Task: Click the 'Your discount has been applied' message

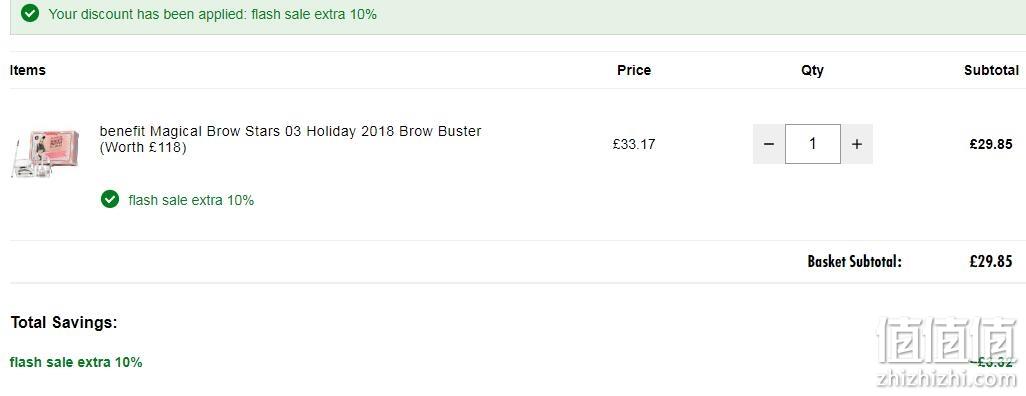Action: point(213,14)
